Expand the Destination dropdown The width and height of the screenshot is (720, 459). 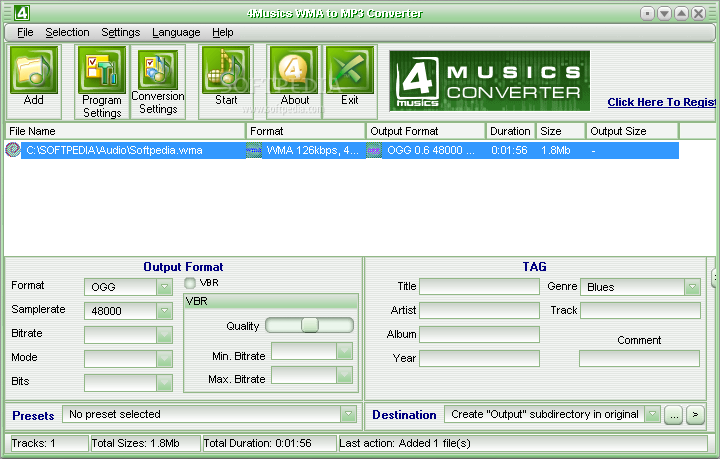(652, 414)
